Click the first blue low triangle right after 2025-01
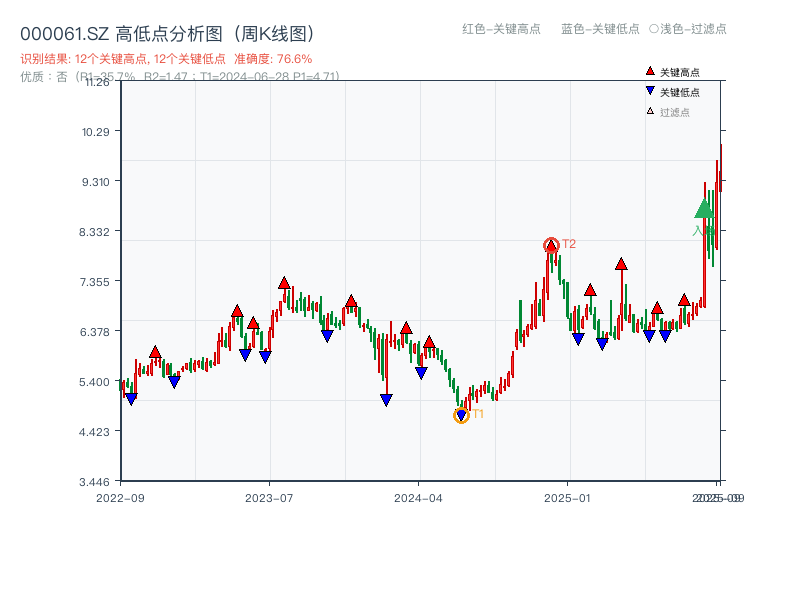This screenshot has width=800, height=600. click(578, 339)
